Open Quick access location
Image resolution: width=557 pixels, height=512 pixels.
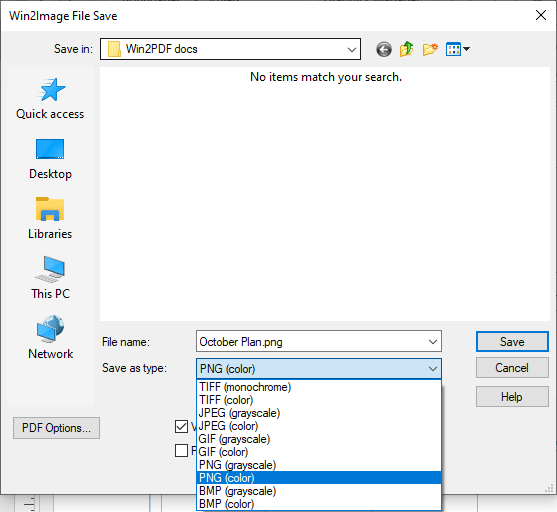pos(50,99)
